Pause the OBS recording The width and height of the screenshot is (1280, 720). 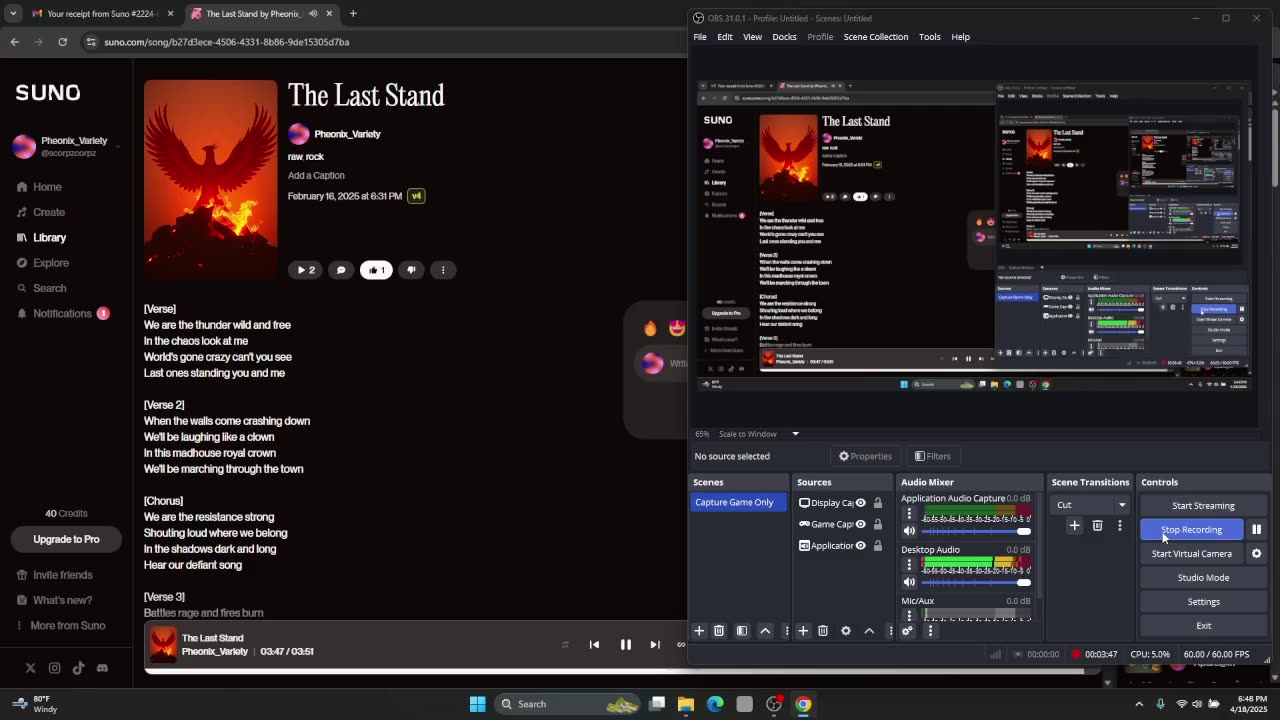(x=1256, y=530)
